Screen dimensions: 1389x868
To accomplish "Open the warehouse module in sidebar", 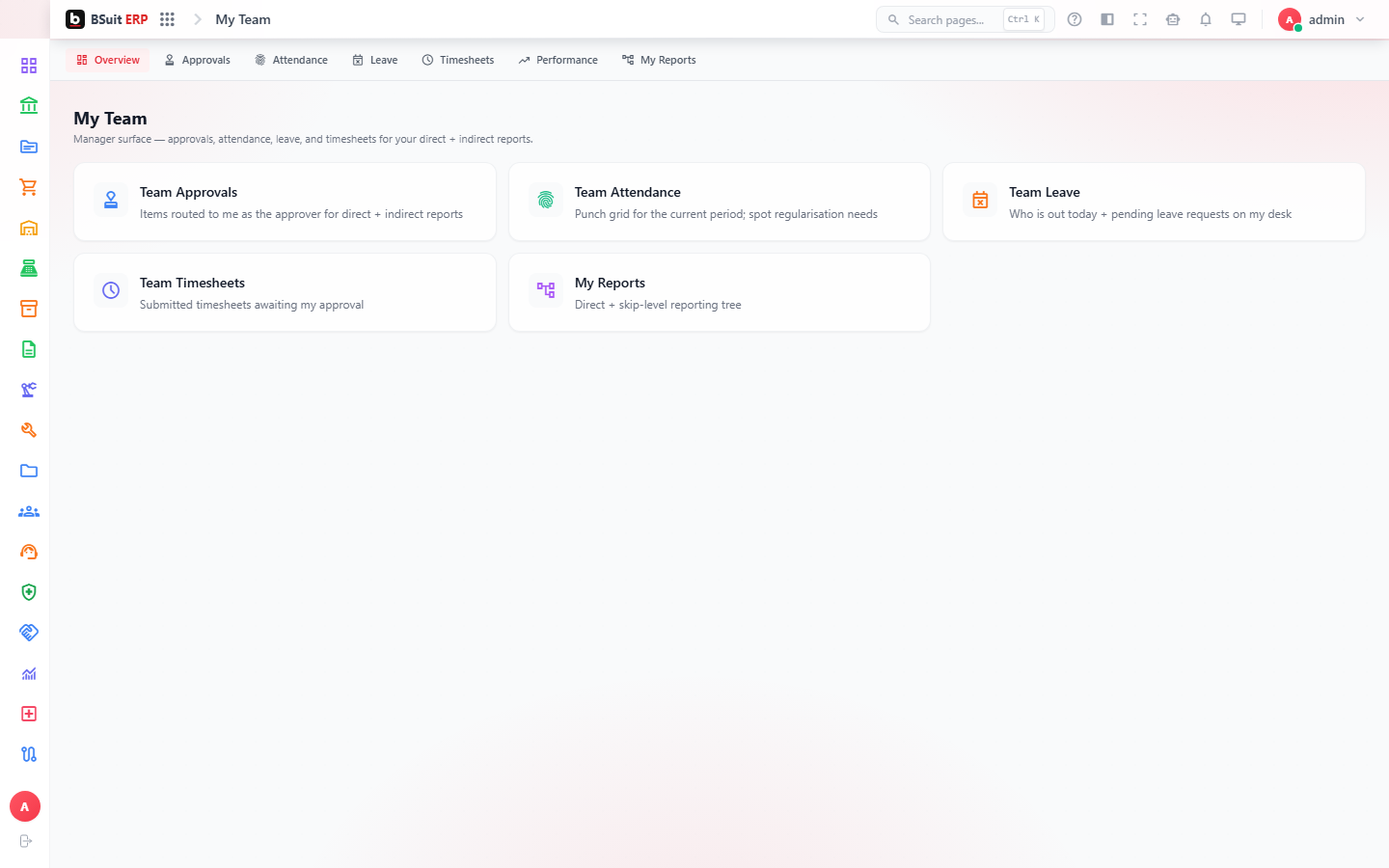I will tap(29, 228).
